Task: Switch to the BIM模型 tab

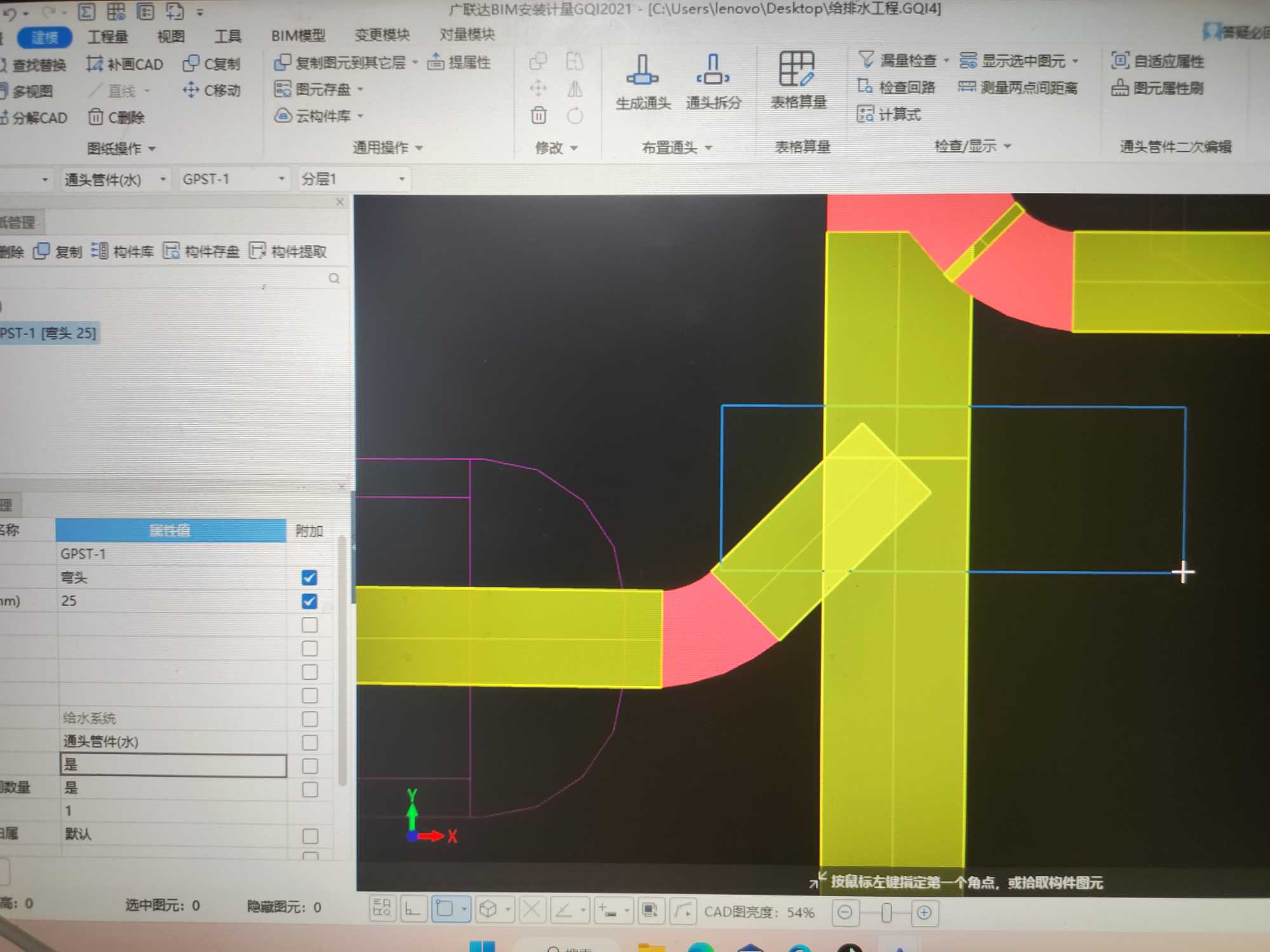Action: click(298, 36)
